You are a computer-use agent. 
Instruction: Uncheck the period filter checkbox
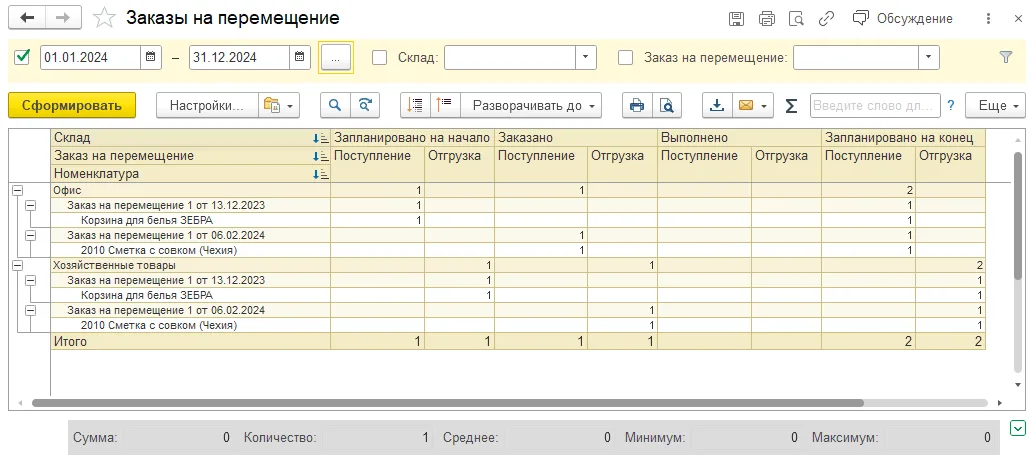click(x=22, y=57)
